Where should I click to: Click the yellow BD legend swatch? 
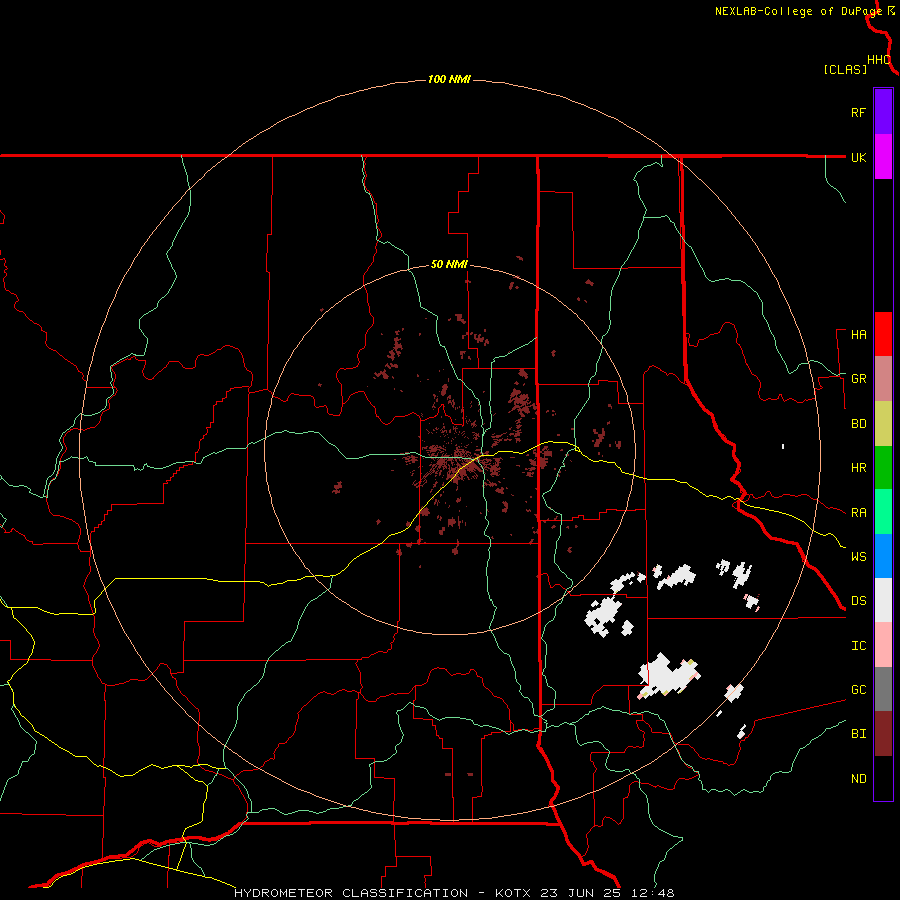(883, 424)
